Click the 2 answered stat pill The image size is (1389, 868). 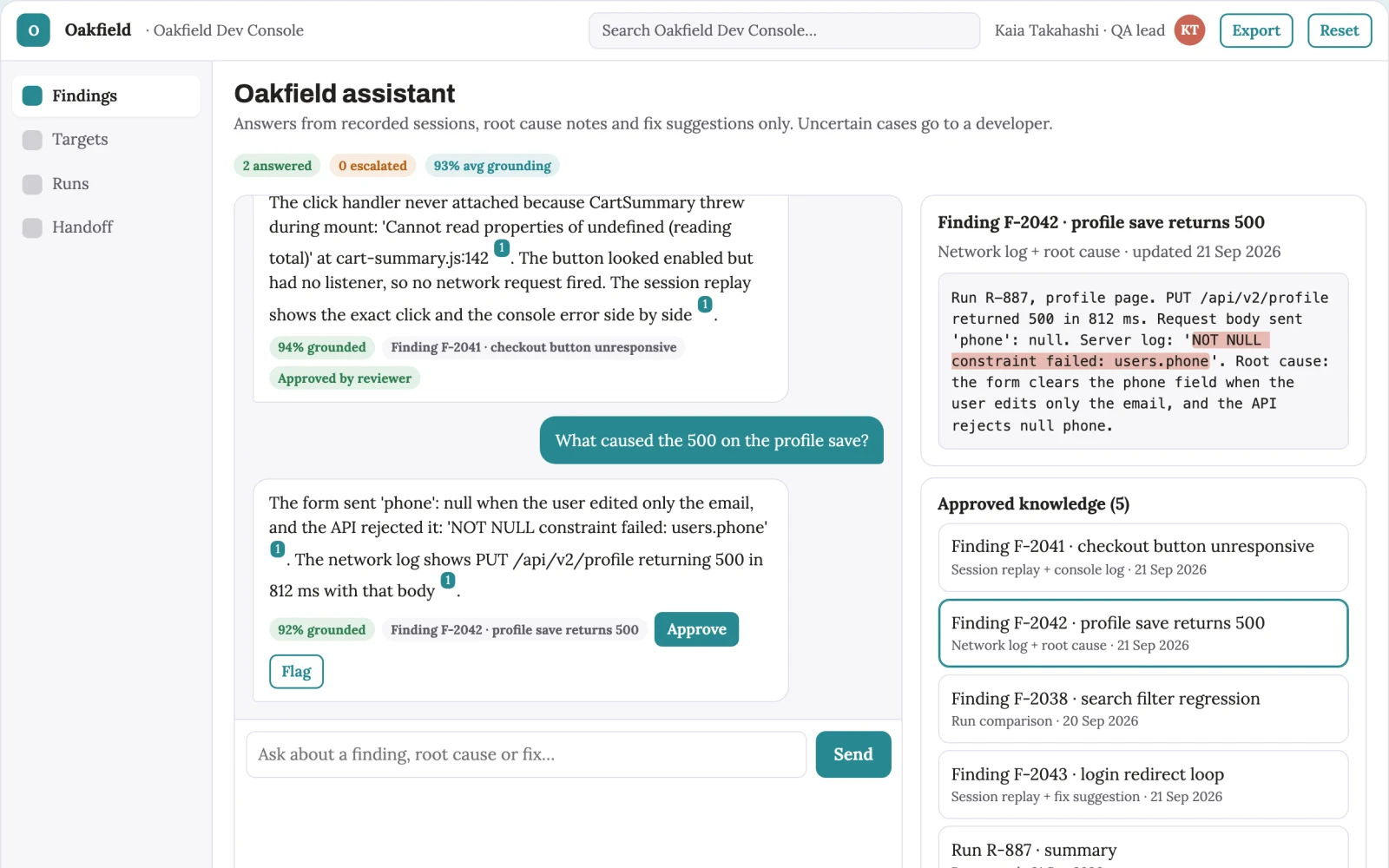277,166
